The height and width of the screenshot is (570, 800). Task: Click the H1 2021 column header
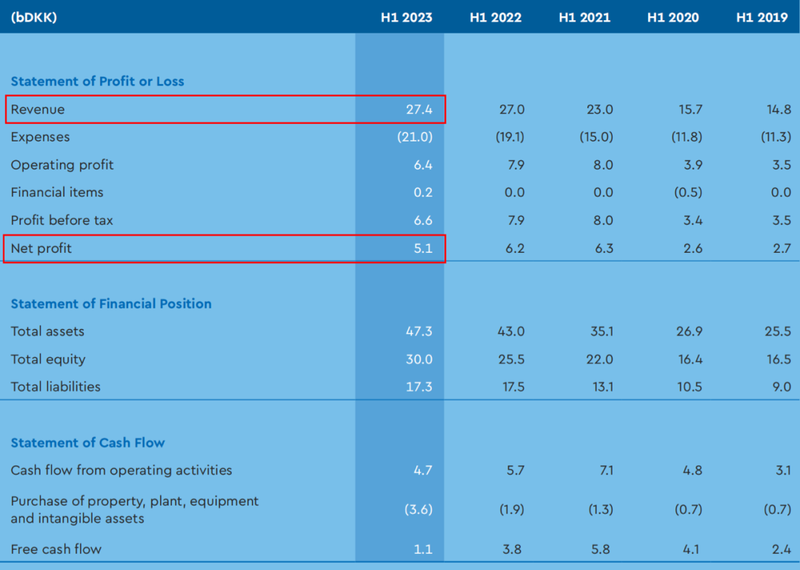tap(584, 17)
